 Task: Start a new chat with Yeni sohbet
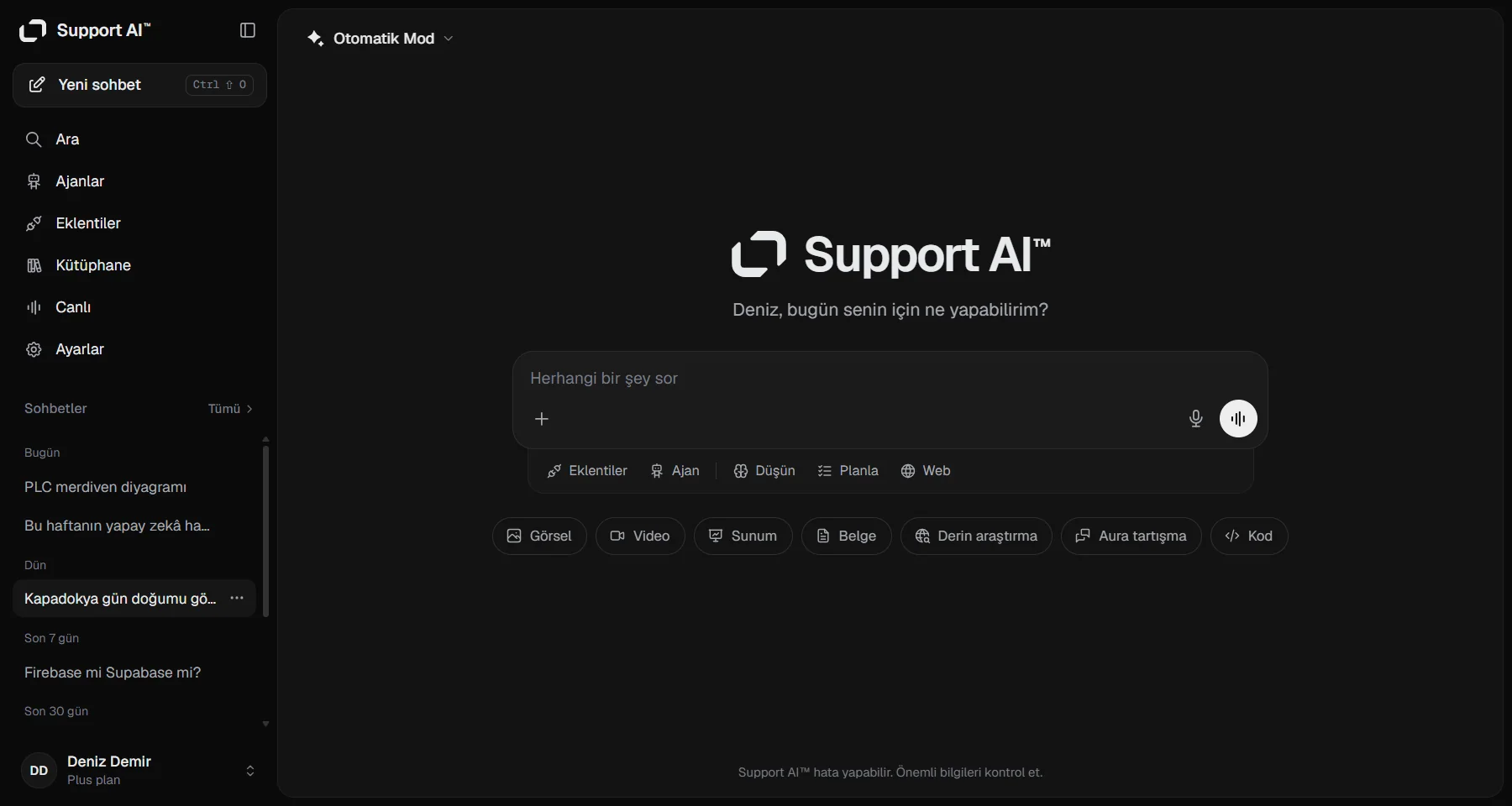139,85
